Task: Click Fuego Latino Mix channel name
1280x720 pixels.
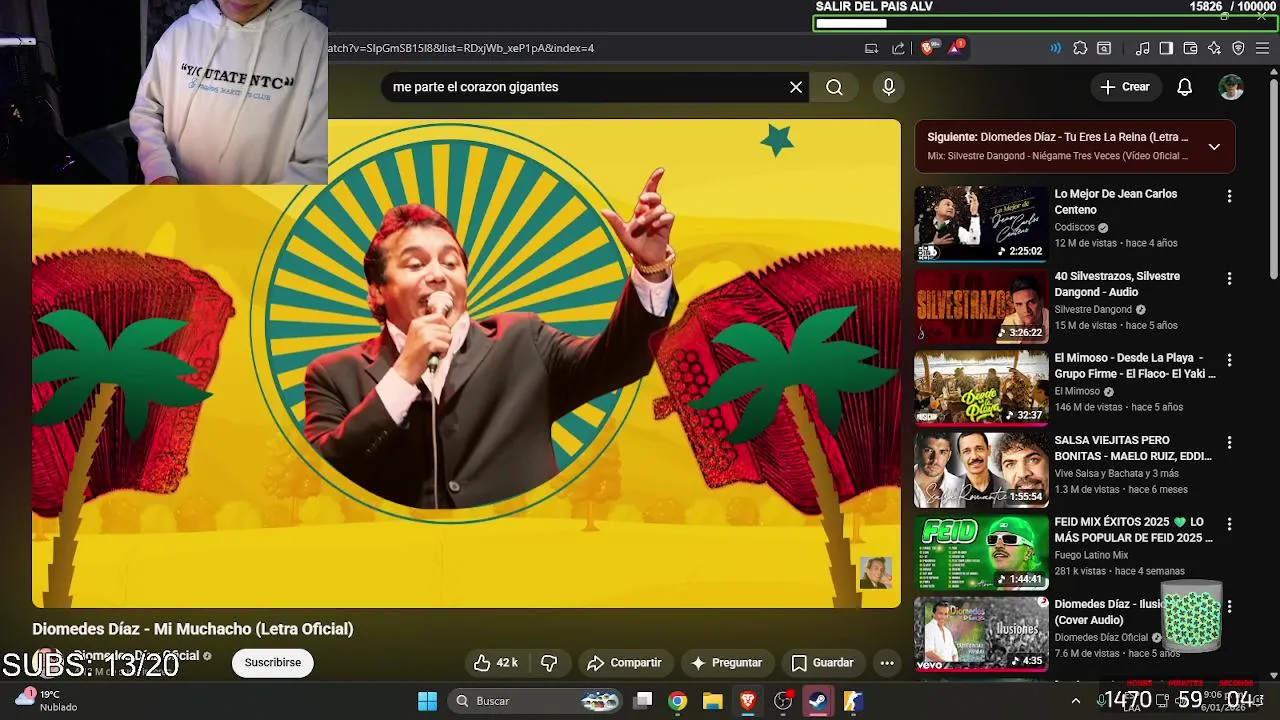Action: [x=1091, y=555]
